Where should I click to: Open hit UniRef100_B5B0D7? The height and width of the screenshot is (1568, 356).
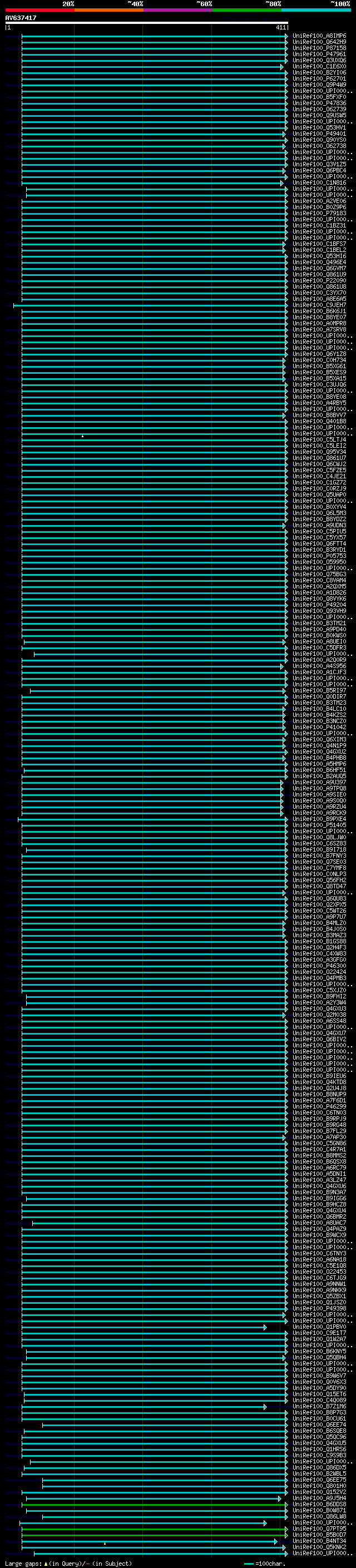click(319, 1535)
